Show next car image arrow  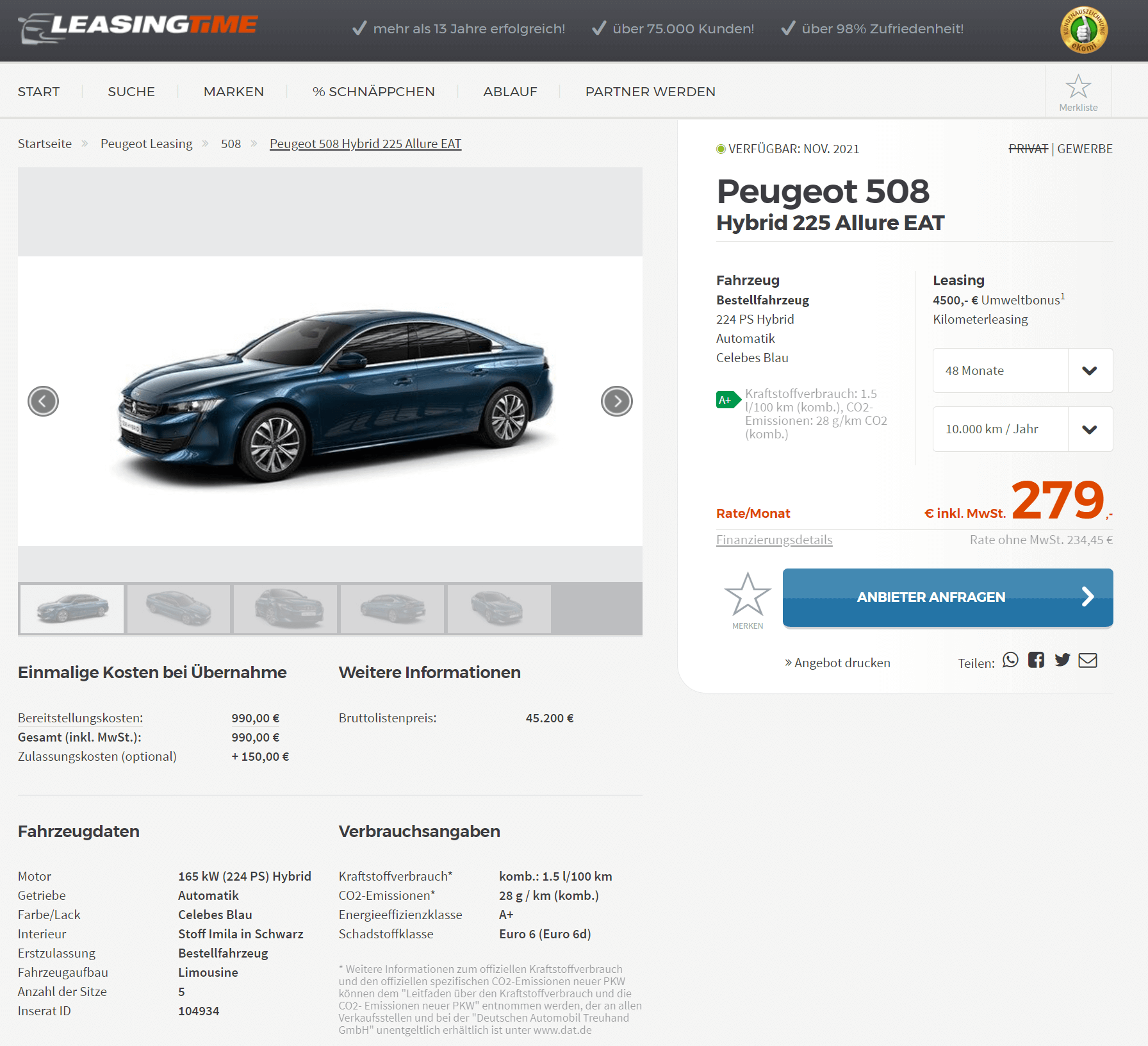[617, 401]
